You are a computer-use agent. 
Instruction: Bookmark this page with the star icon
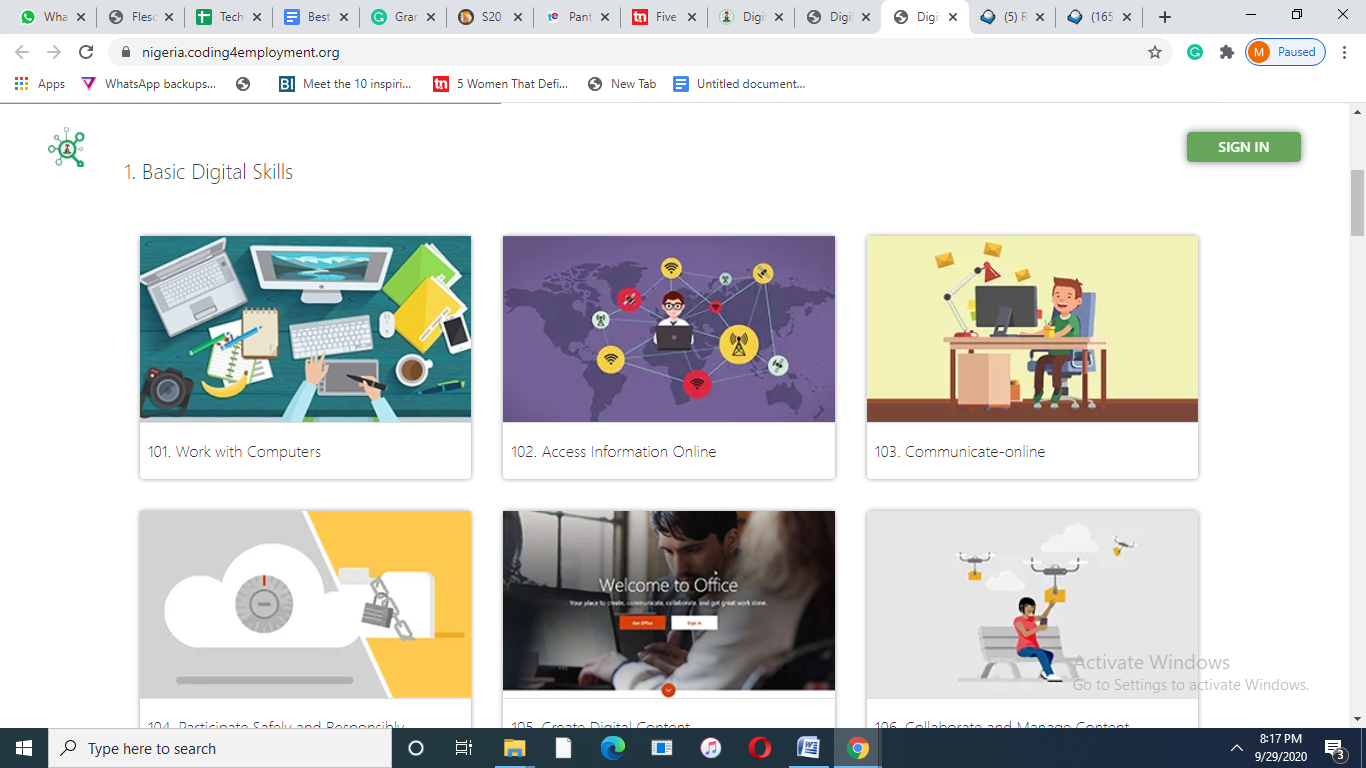click(x=1155, y=52)
